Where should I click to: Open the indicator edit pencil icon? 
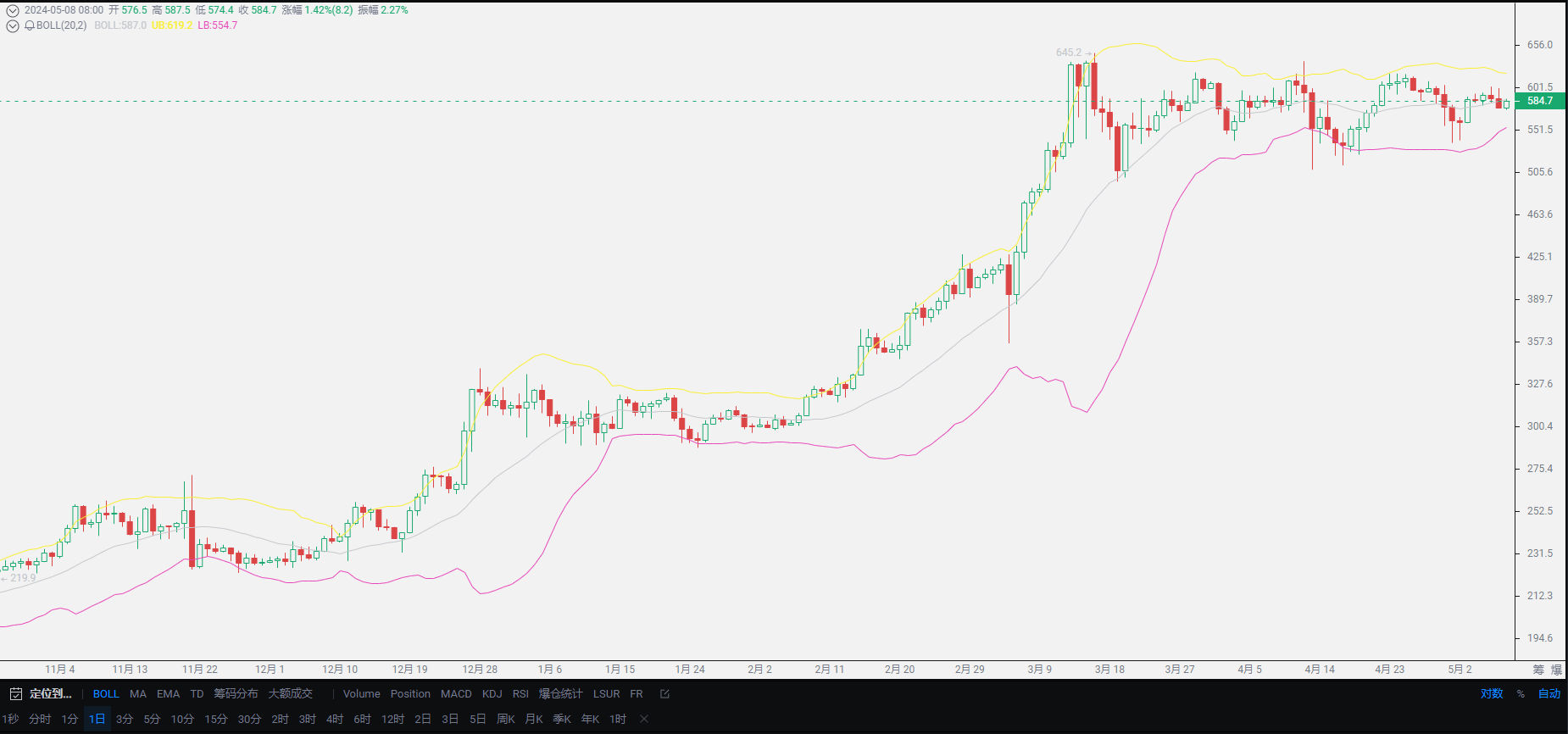click(664, 694)
